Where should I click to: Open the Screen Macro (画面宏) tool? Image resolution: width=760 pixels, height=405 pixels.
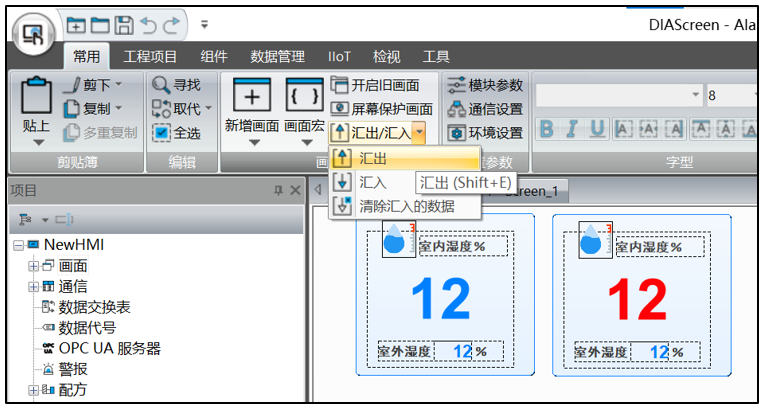[304, 98]
